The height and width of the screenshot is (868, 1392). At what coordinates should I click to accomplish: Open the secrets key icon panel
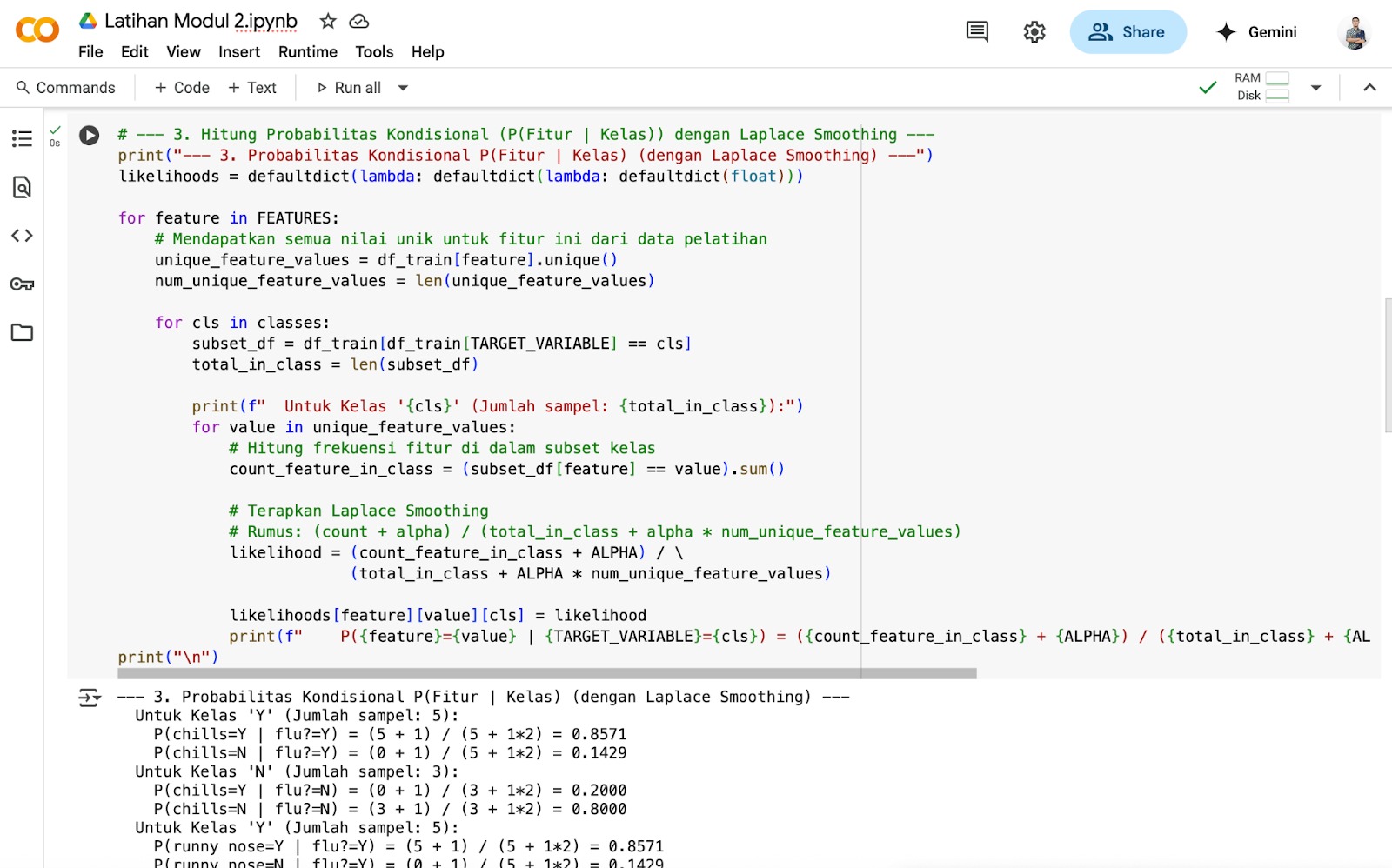[22, 284]
